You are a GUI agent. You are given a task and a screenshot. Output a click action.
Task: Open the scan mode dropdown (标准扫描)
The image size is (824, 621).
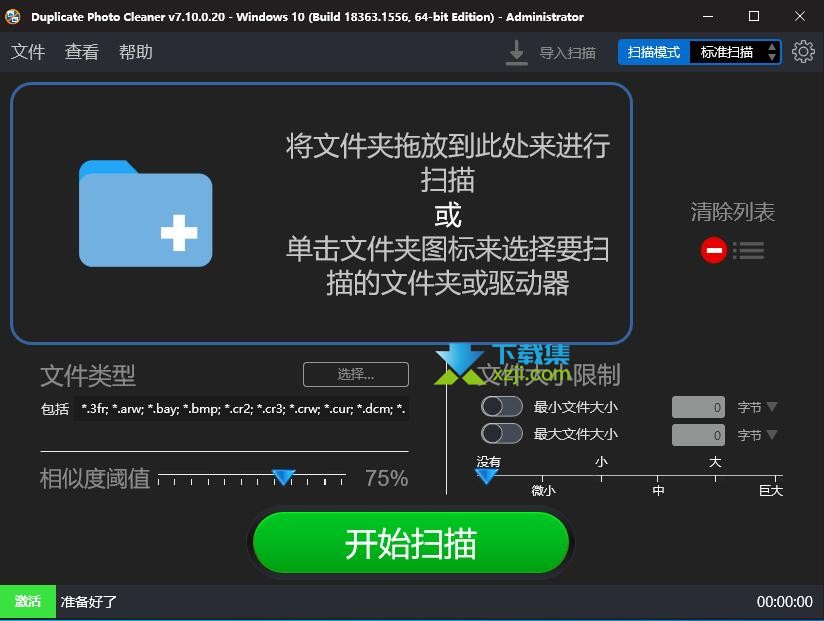[x=738, y=52]
